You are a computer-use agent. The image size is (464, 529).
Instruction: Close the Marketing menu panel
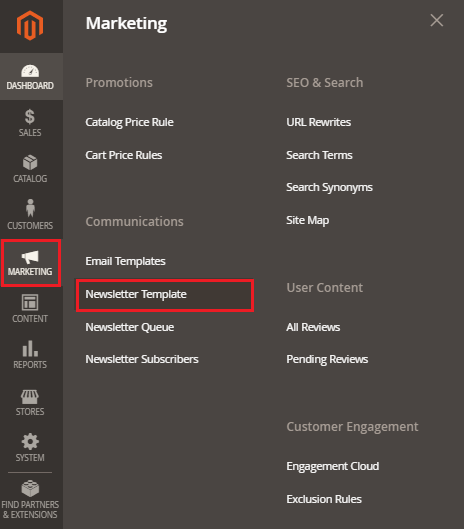(437, 21)
